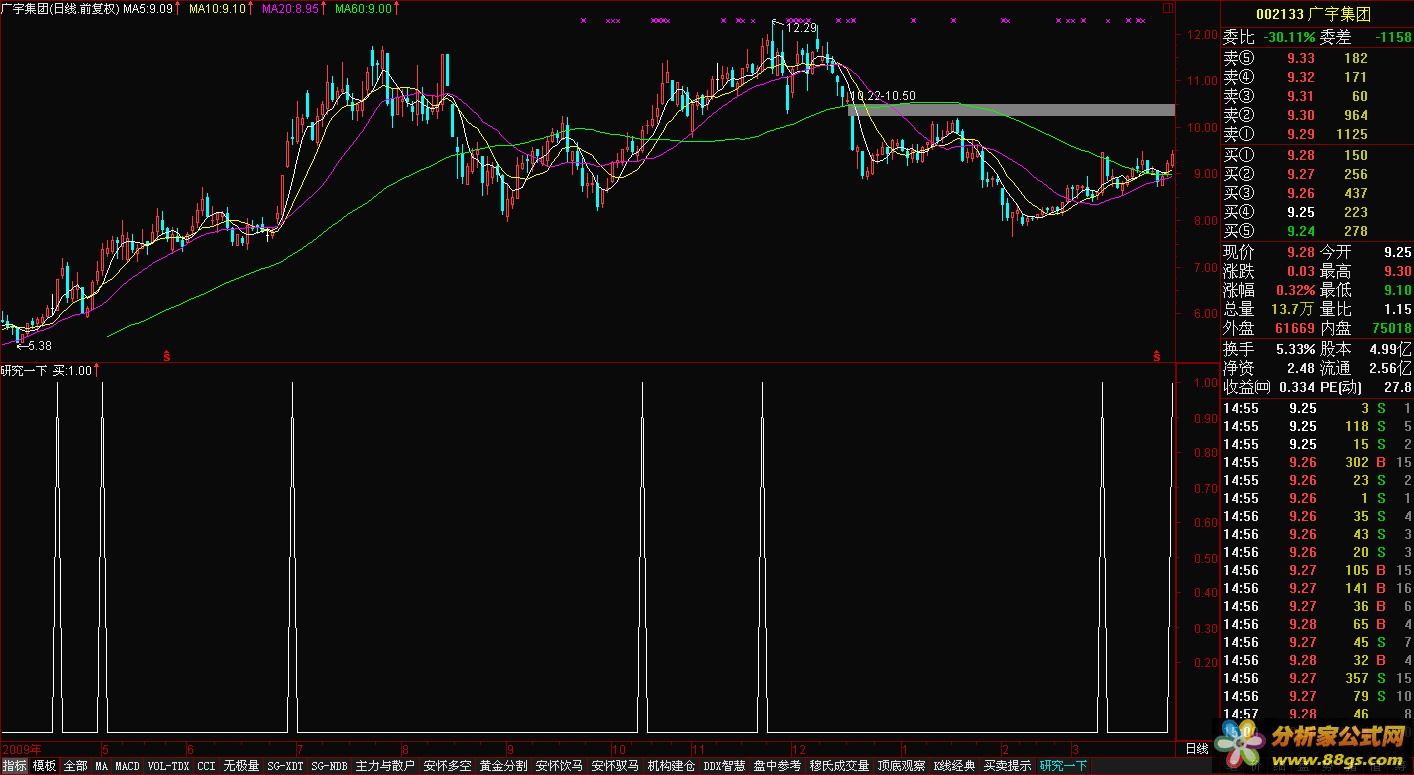This screenshot has width=1414, height=775.
Task: Select the highlighted 研究一下 tab
Action: (1063, 766)
